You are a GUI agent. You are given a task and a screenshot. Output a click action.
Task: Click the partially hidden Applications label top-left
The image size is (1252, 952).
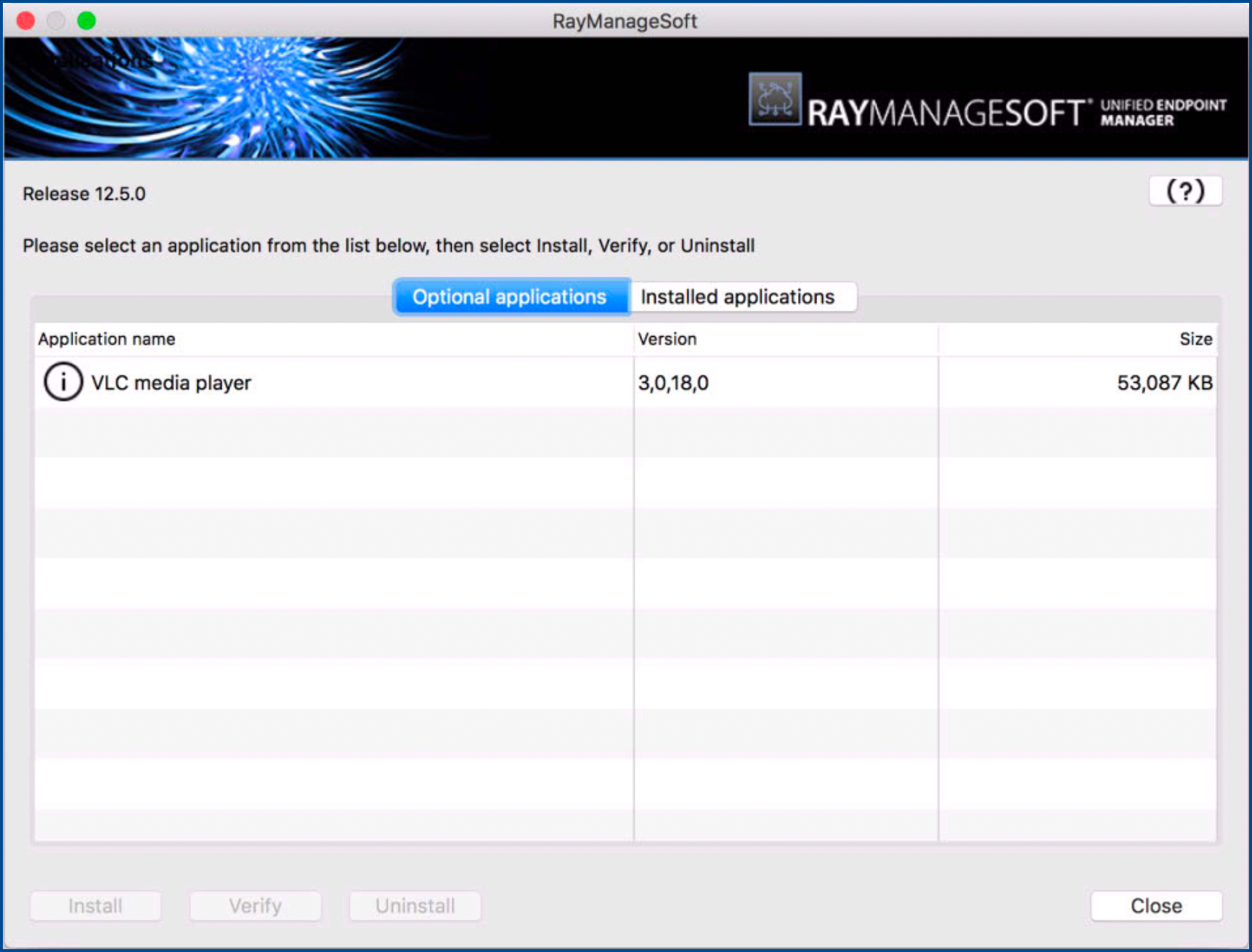[x=109, y=61]
